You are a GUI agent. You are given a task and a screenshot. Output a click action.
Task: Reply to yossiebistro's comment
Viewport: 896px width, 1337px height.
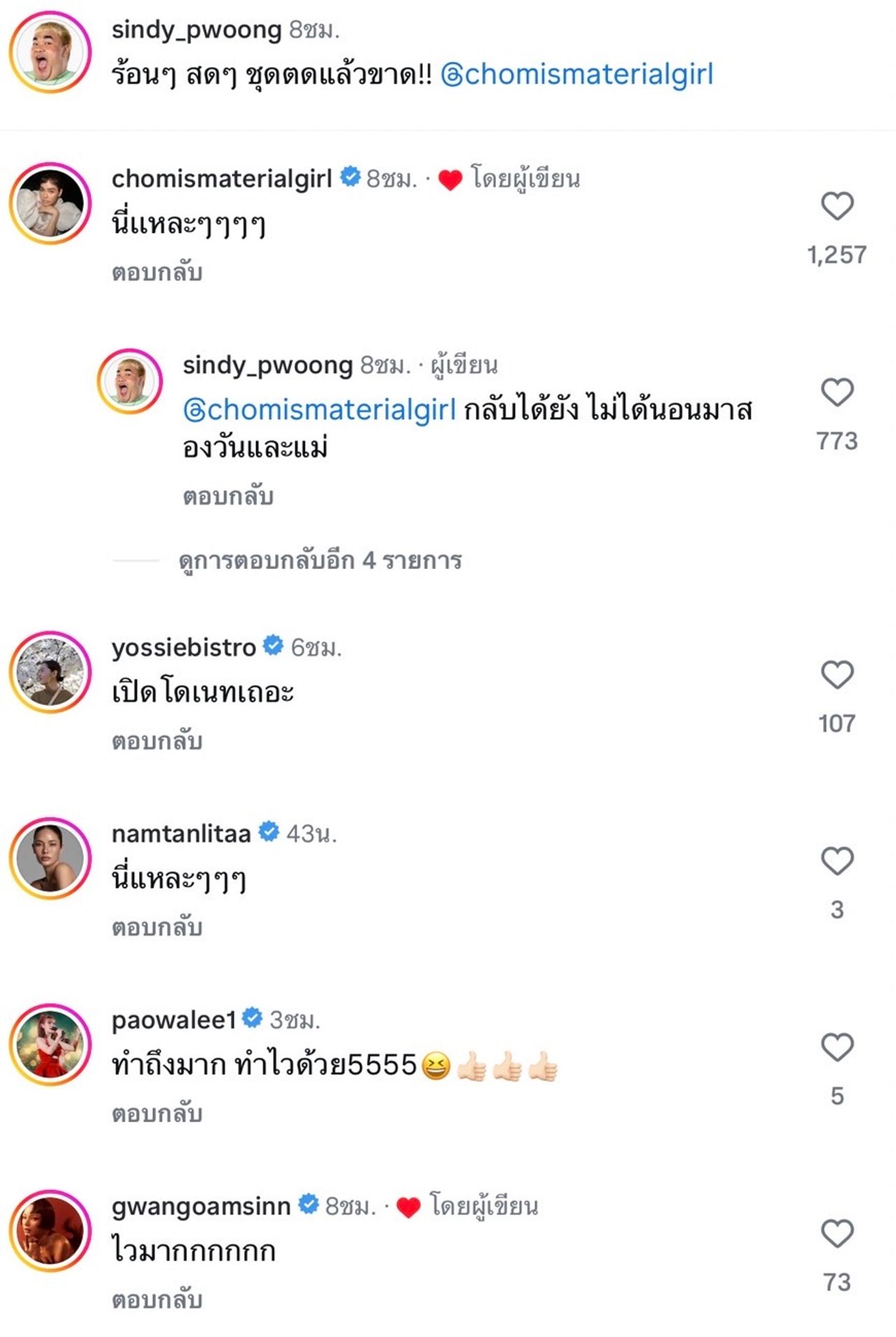[157, 741]
